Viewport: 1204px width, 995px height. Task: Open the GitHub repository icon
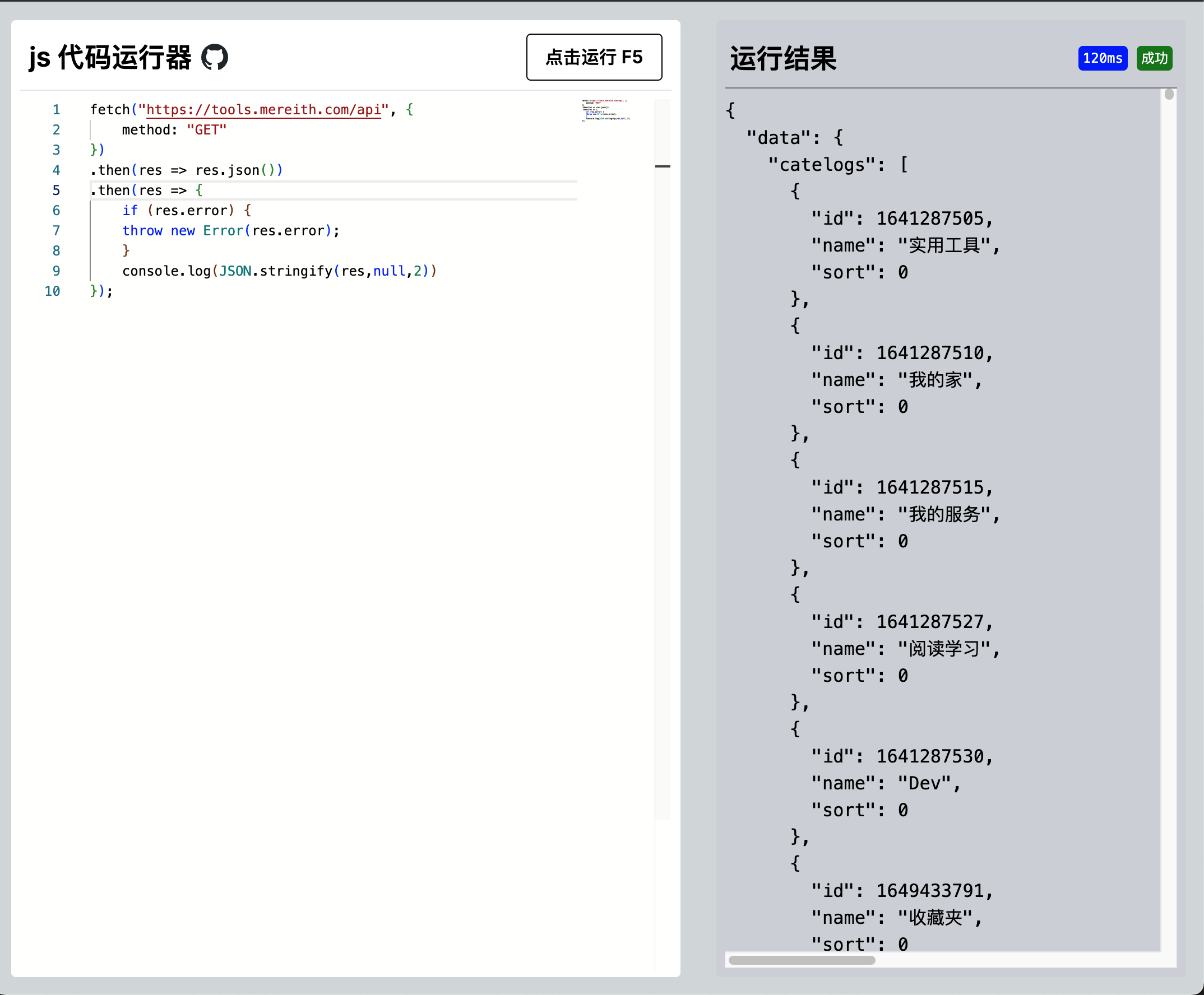tap(215, 57)
